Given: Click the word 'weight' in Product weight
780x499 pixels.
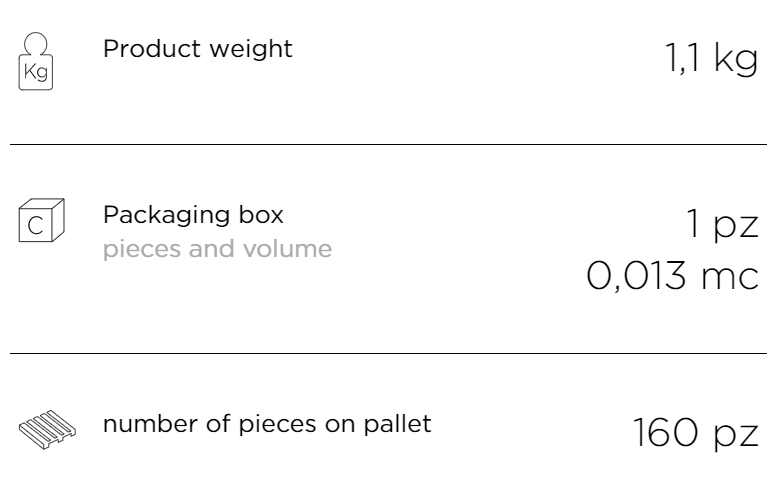Looking at the screenshot, I should (x=251, y=50).
